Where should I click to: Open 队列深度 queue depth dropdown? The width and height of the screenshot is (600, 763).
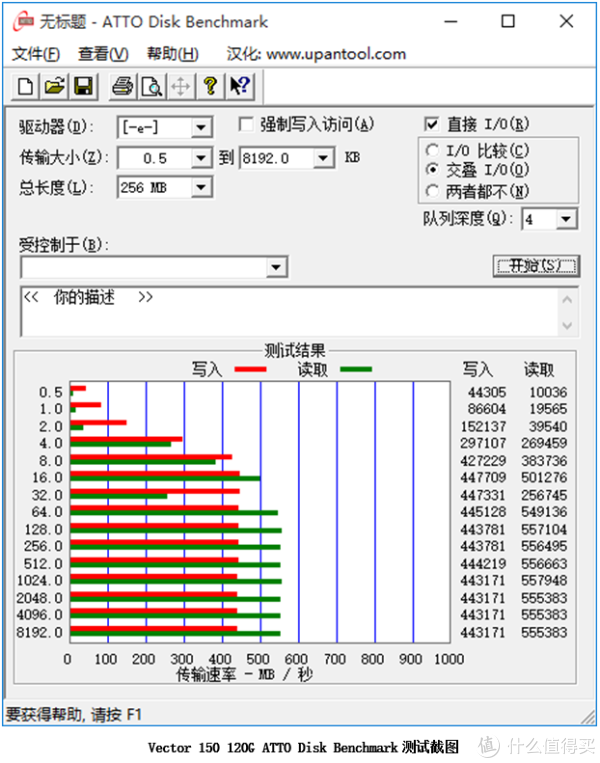[565, 219]
